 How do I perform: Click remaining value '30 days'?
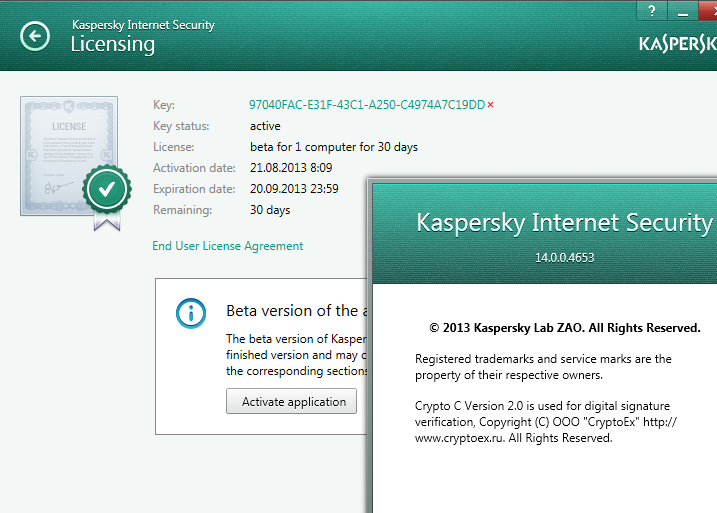pos(270,210)
